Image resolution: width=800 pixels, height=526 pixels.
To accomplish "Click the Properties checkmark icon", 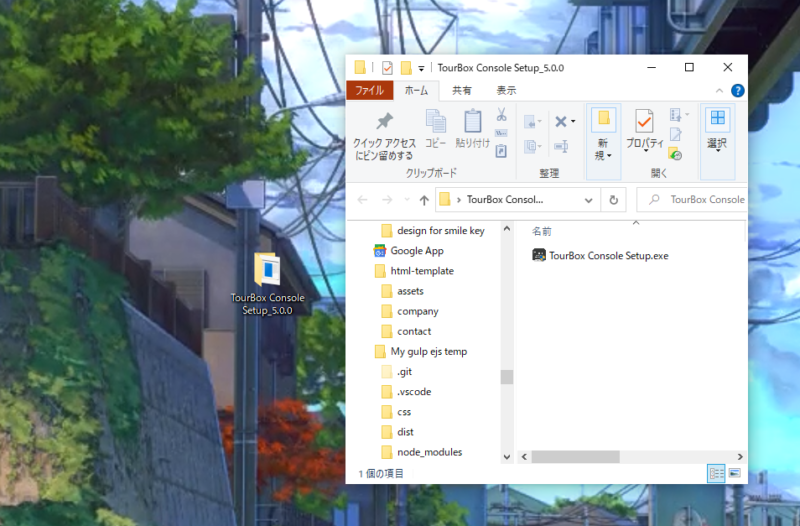I will tap(644, 122).
